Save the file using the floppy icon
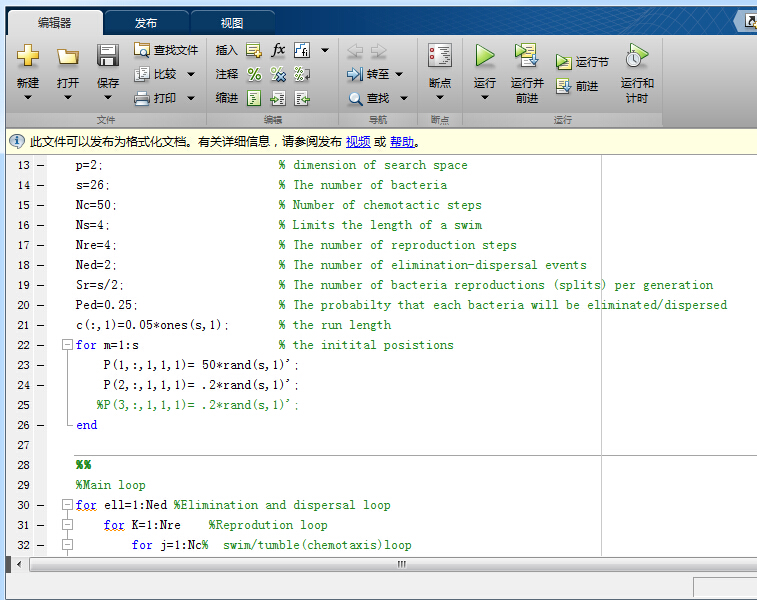The image size is (757, 600). (108, 56)
